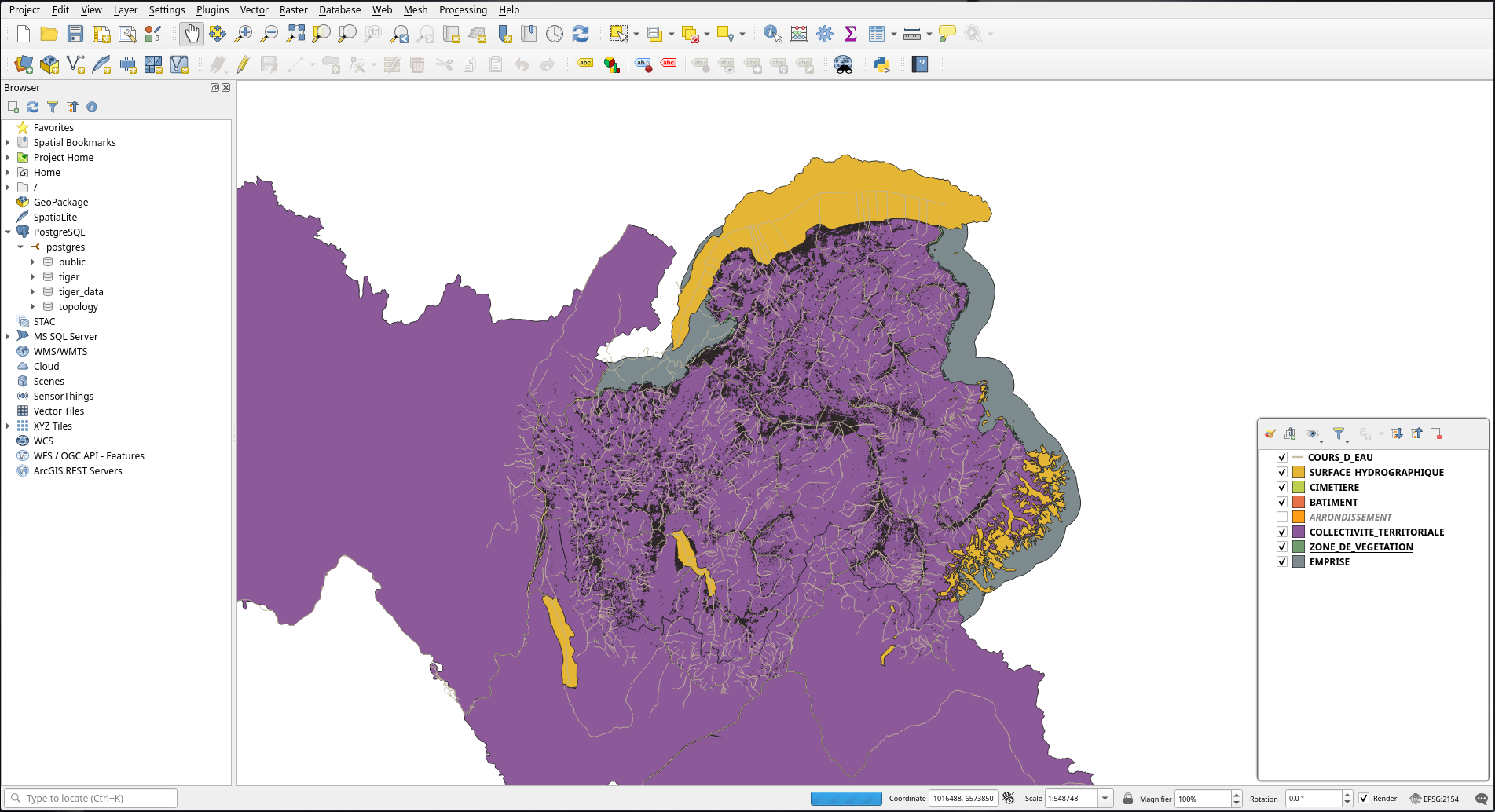Open the Scale dropdown arrow
Viewport: 1495px width, 812px height.
pos(1105,799)
